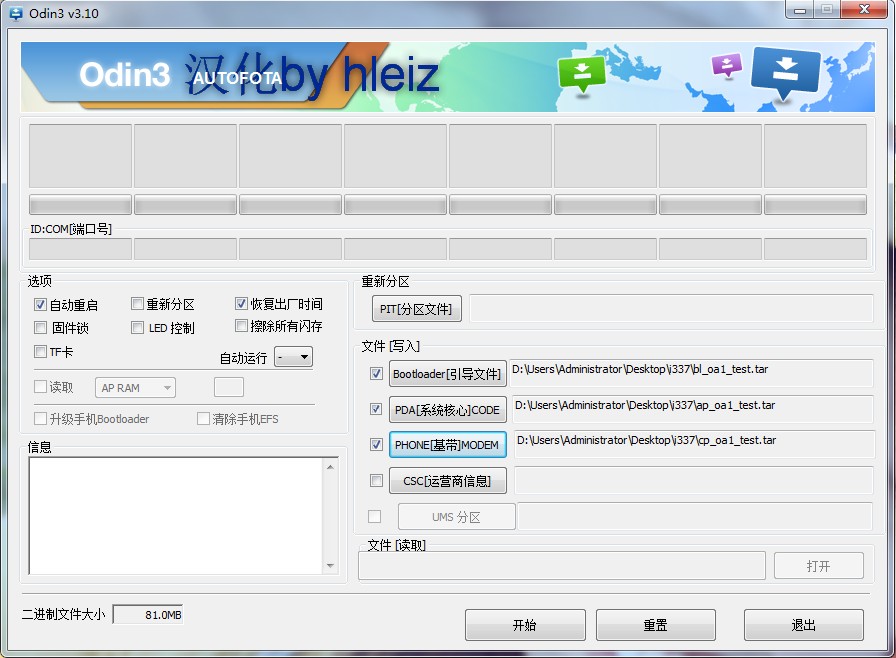Viewport: 896px width, 658px height.
Task: Open the AP RAM dropdown
Action: coord(135,388)
